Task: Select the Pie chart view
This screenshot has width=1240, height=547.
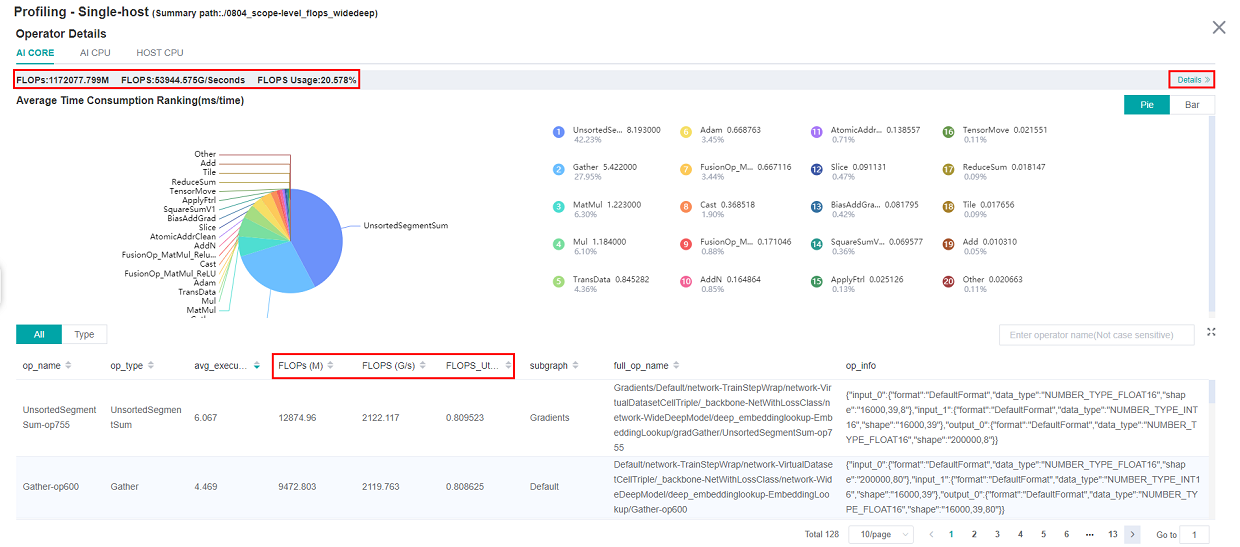Action: coord(1146,104)
